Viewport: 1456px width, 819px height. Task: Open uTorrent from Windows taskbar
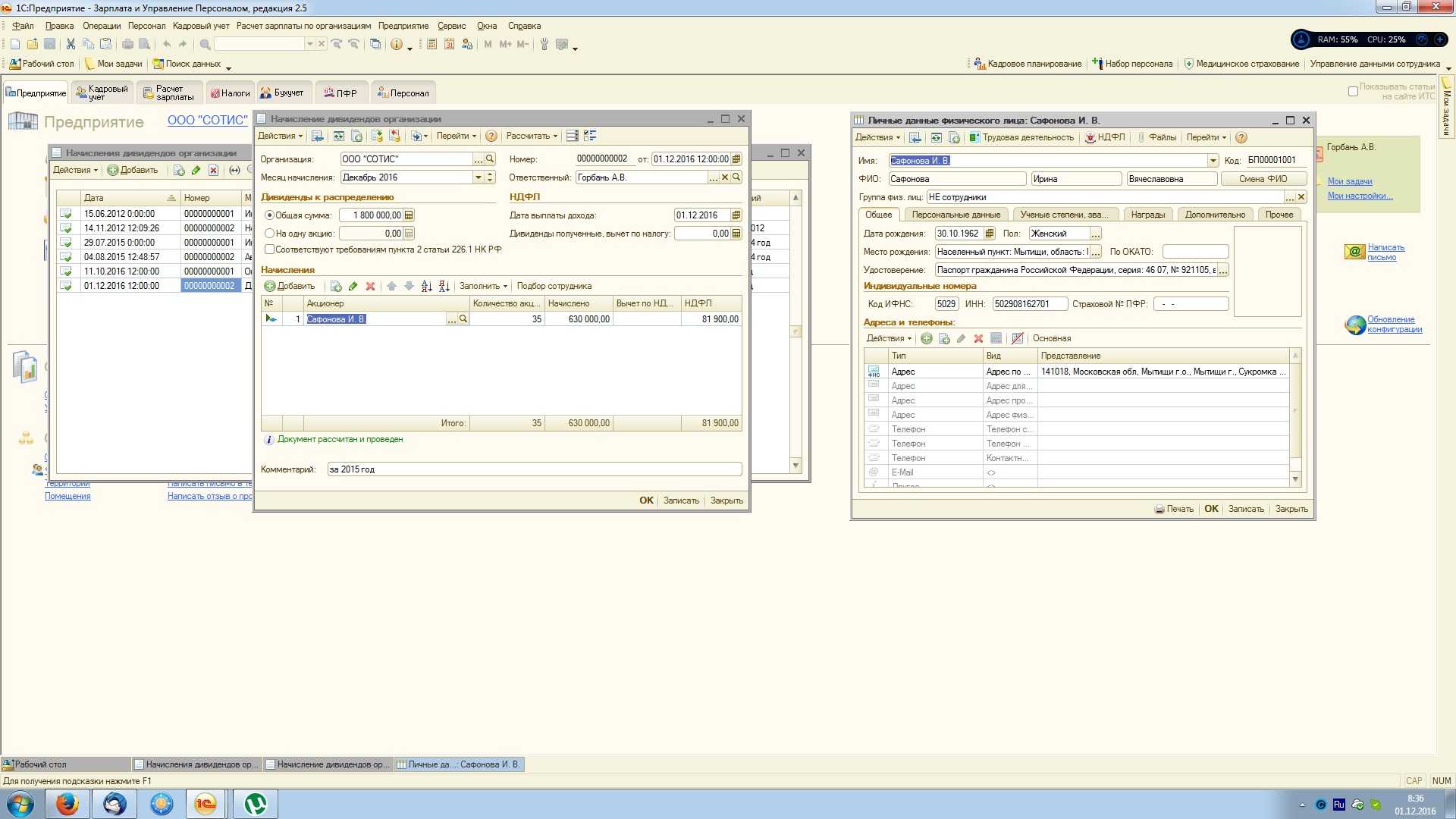pos(255,804)
